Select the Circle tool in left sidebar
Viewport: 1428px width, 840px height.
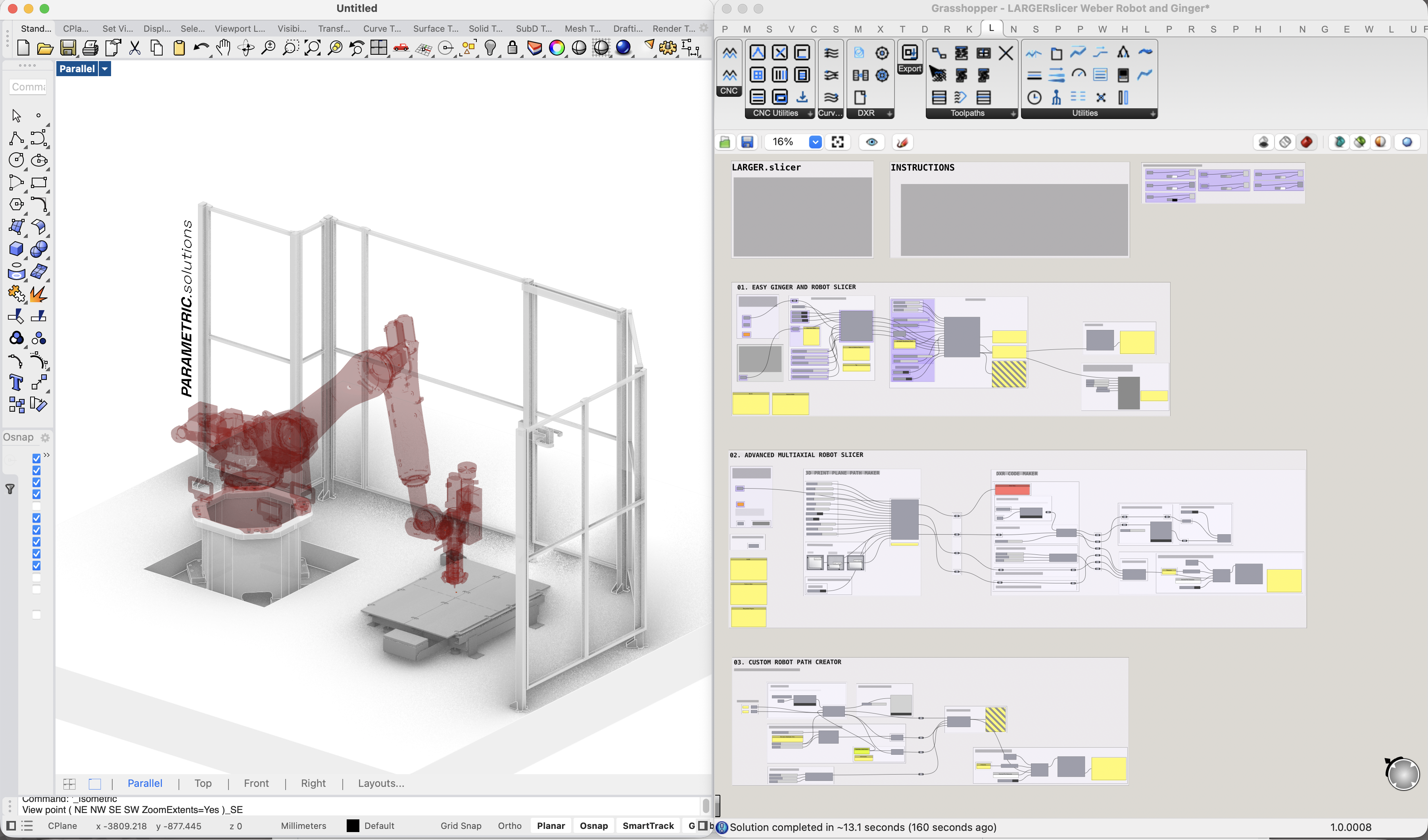coord(16,160)
